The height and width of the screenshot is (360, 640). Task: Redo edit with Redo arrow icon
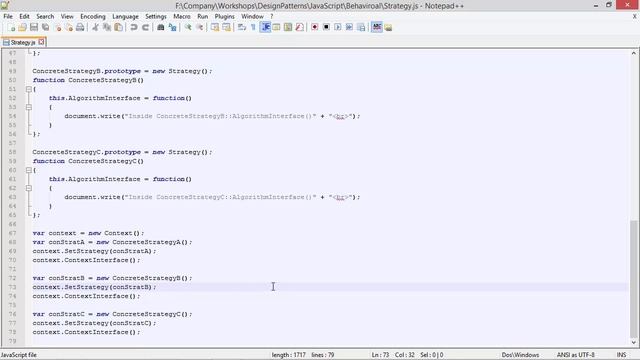(x=145, y=27)
